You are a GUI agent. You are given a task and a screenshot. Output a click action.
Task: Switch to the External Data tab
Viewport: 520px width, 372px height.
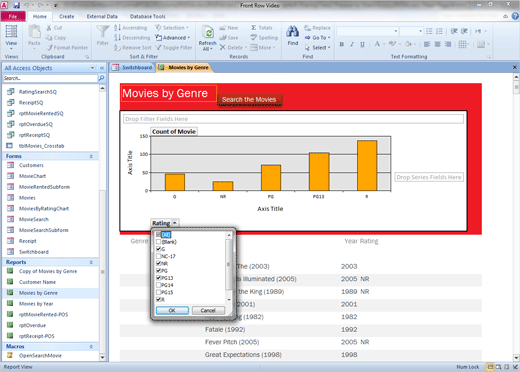pos(102,16)
